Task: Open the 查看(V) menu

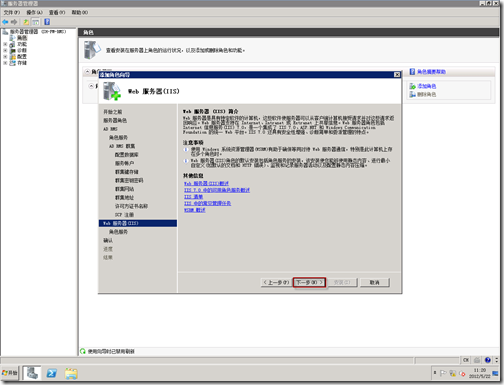Action: click(x=57, y=12)
